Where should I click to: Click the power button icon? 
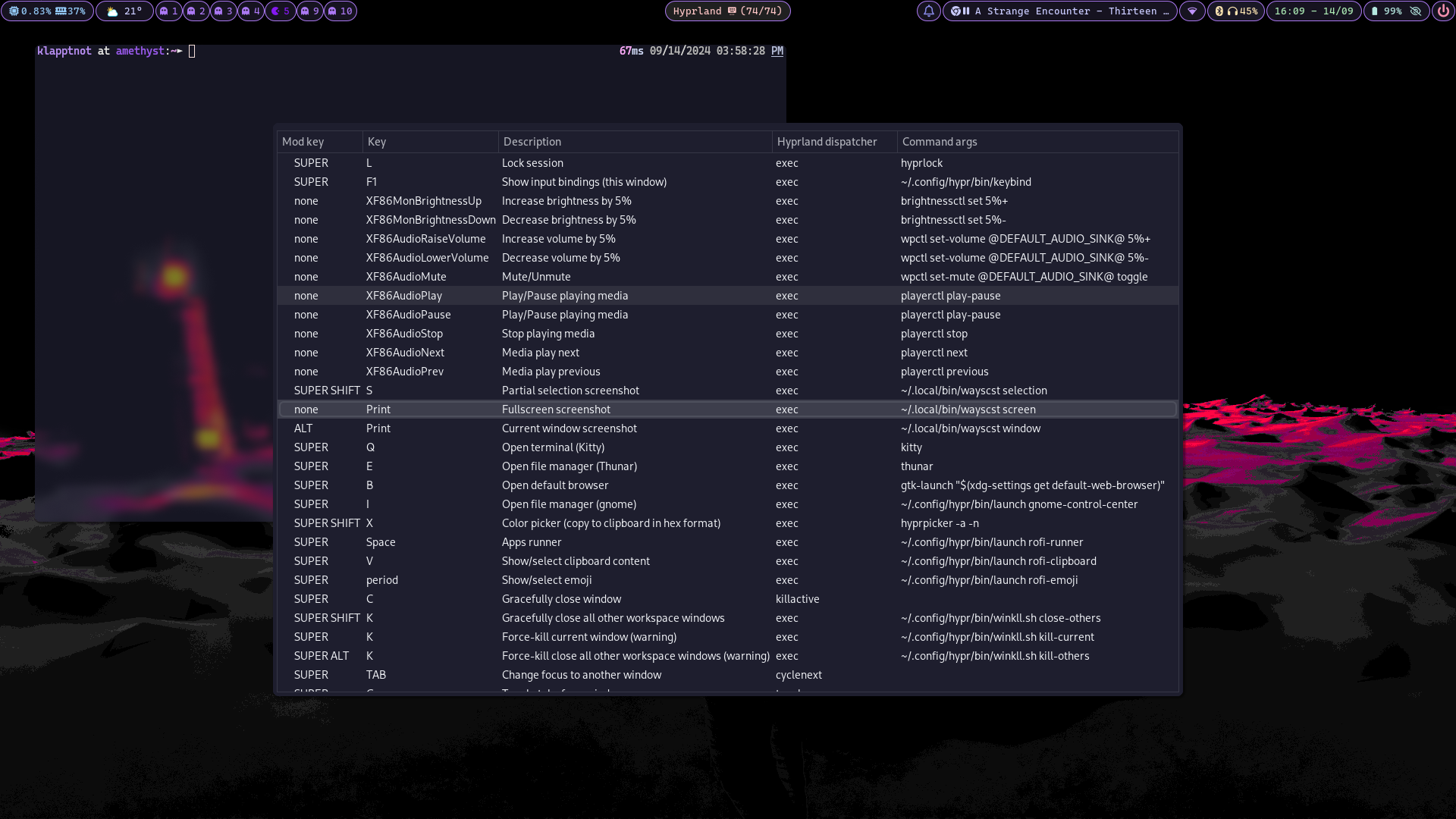pos(1443,11)
